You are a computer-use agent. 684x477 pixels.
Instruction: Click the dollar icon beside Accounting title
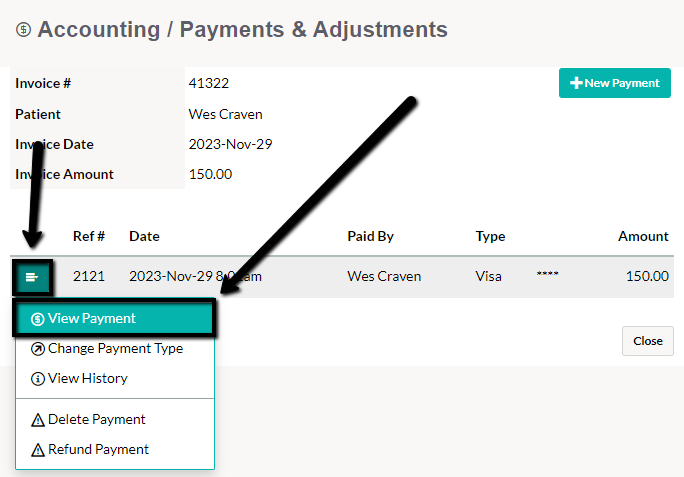[24, 30]
